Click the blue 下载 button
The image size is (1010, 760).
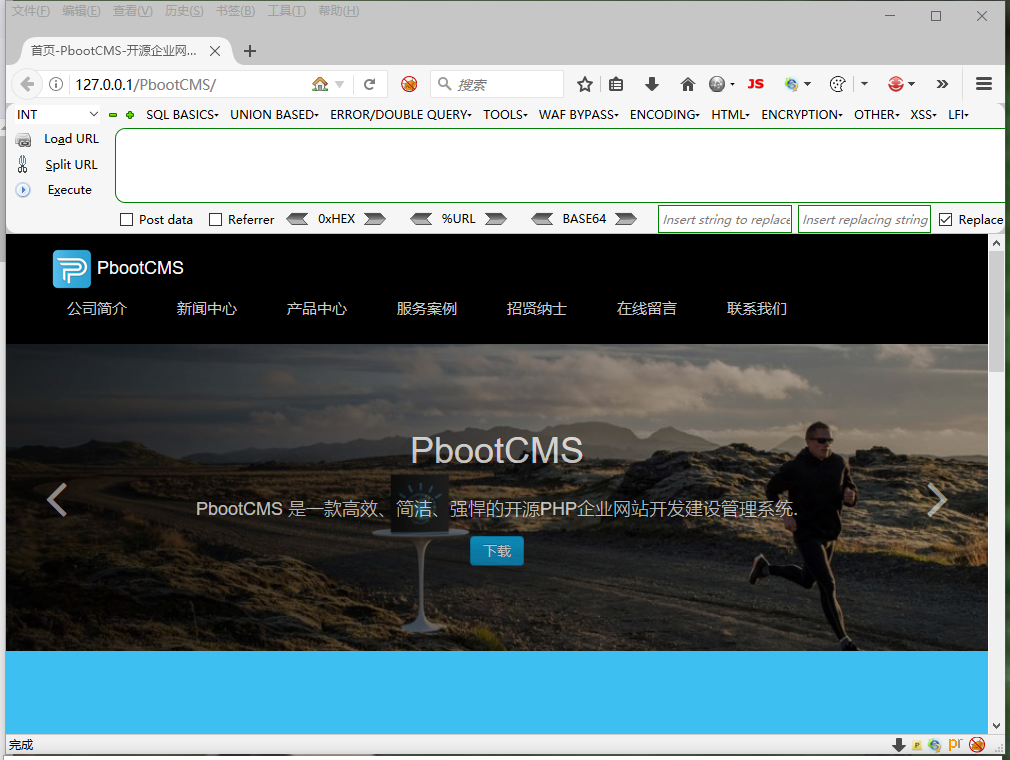point(497,551)
